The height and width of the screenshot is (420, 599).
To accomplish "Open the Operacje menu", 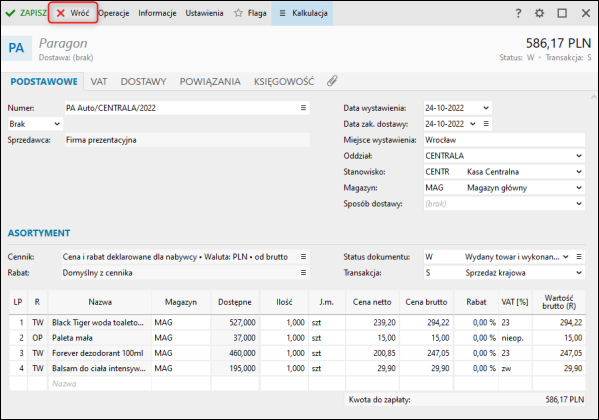I will [x=114, y=13].
